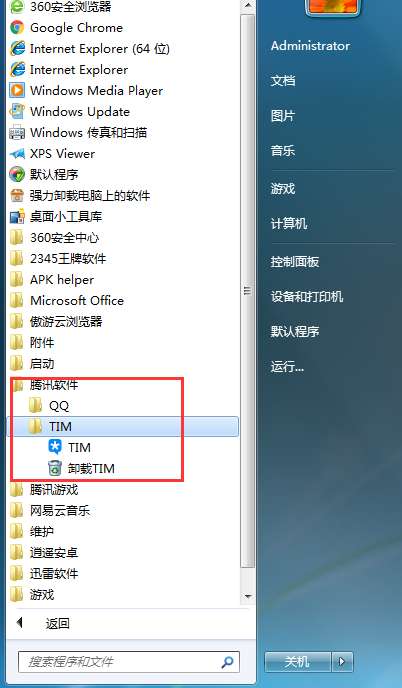402x688 pixels.
Task: Click the search magnifier icon
Action: coord(227,662)
